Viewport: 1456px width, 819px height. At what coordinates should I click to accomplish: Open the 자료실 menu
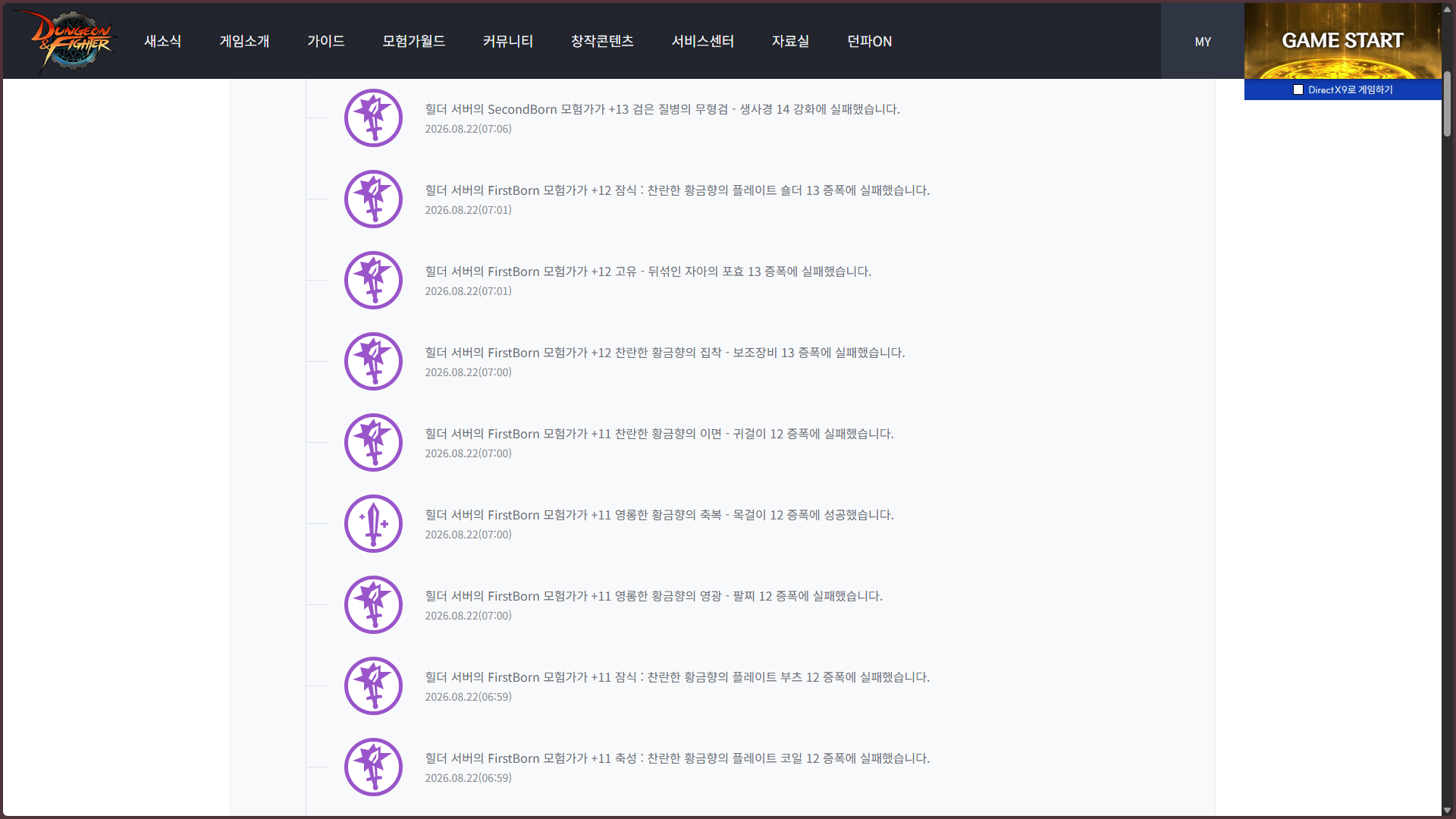[x=790, y=41]
